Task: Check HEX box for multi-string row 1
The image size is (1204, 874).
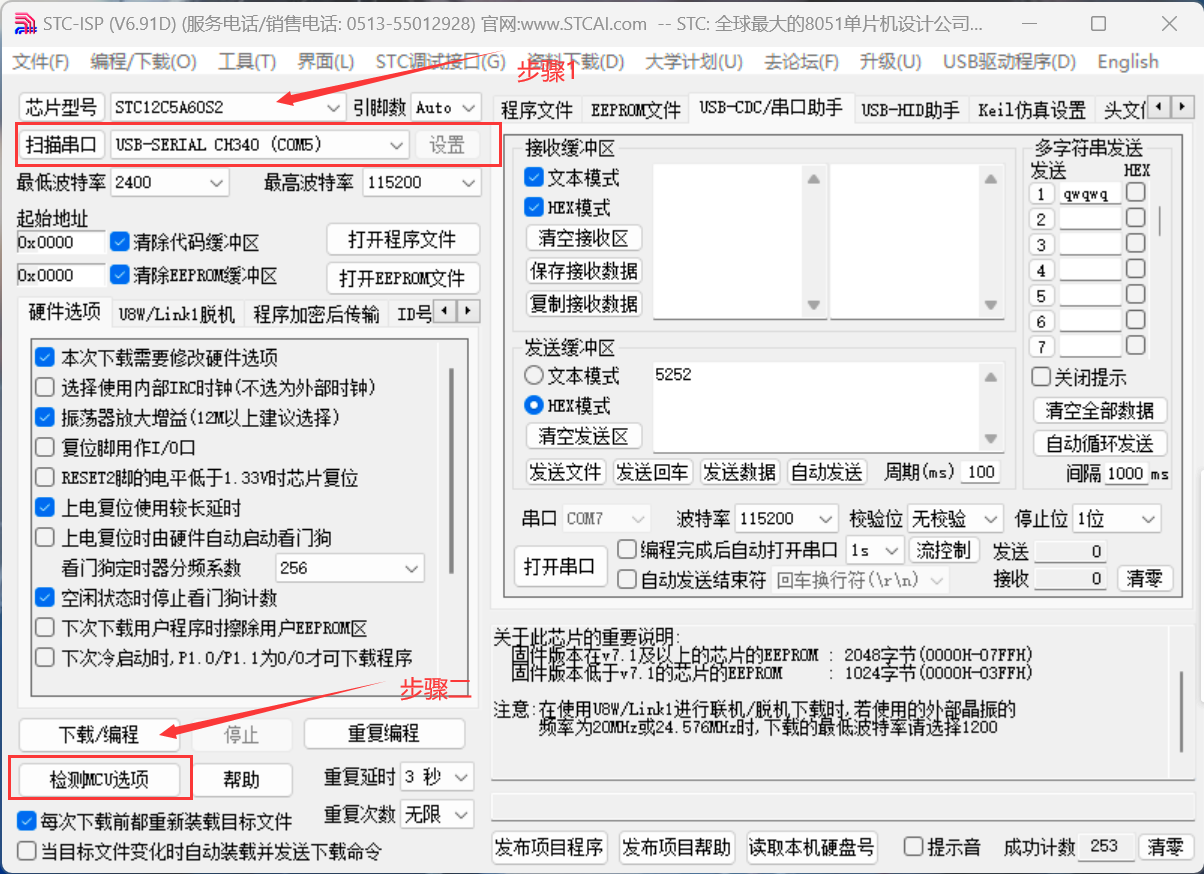Action: pos(1135,192)
